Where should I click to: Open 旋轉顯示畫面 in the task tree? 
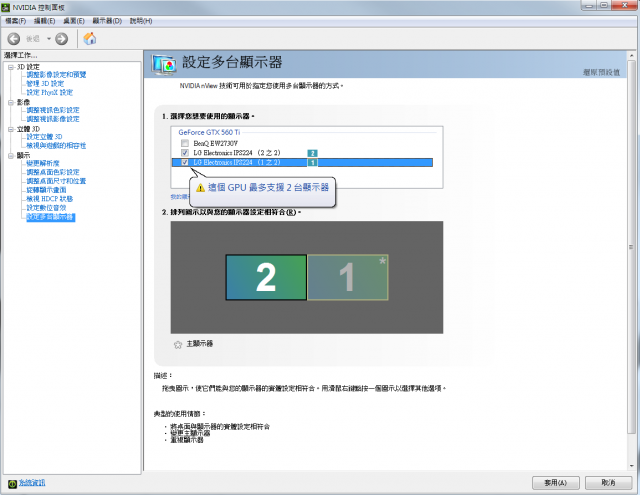(47, 190)
